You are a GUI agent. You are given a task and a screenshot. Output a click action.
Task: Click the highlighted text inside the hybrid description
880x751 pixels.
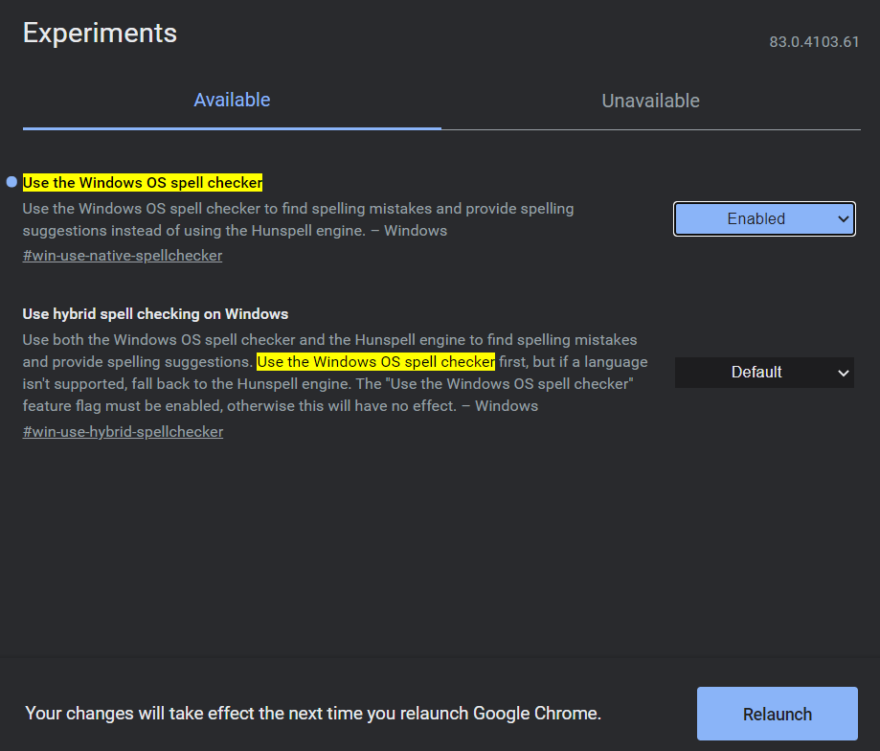point(375,361)
